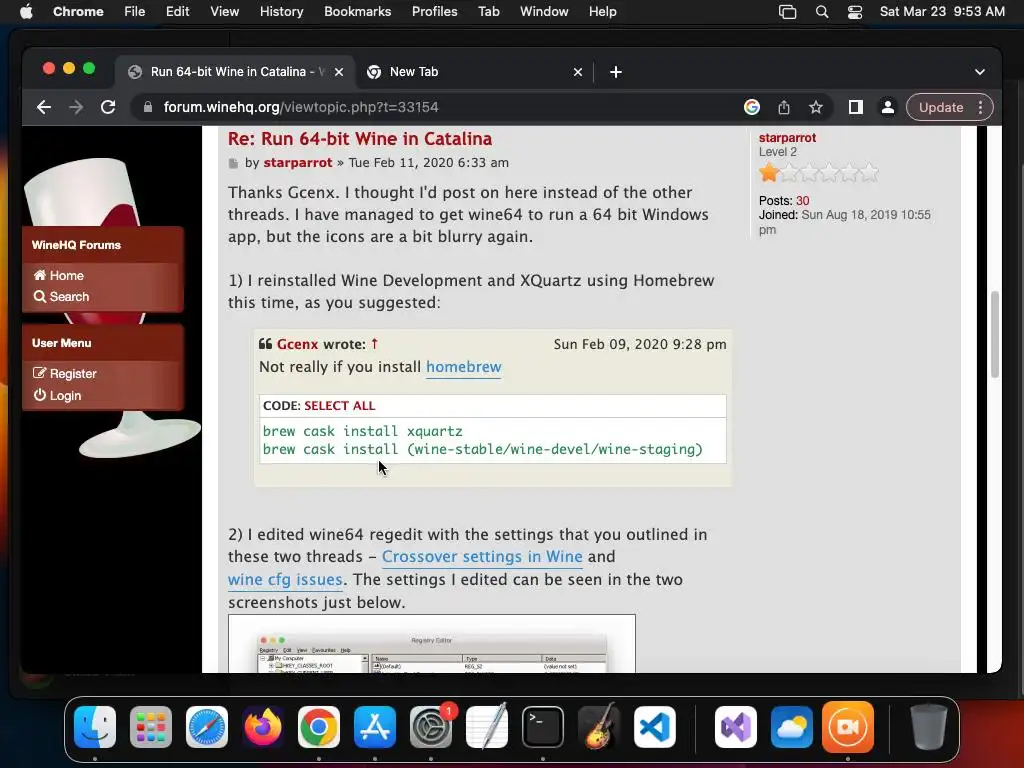The image size is (1024, 768).
Task: Open a new tab with plus button
Action: pos(616,72)
